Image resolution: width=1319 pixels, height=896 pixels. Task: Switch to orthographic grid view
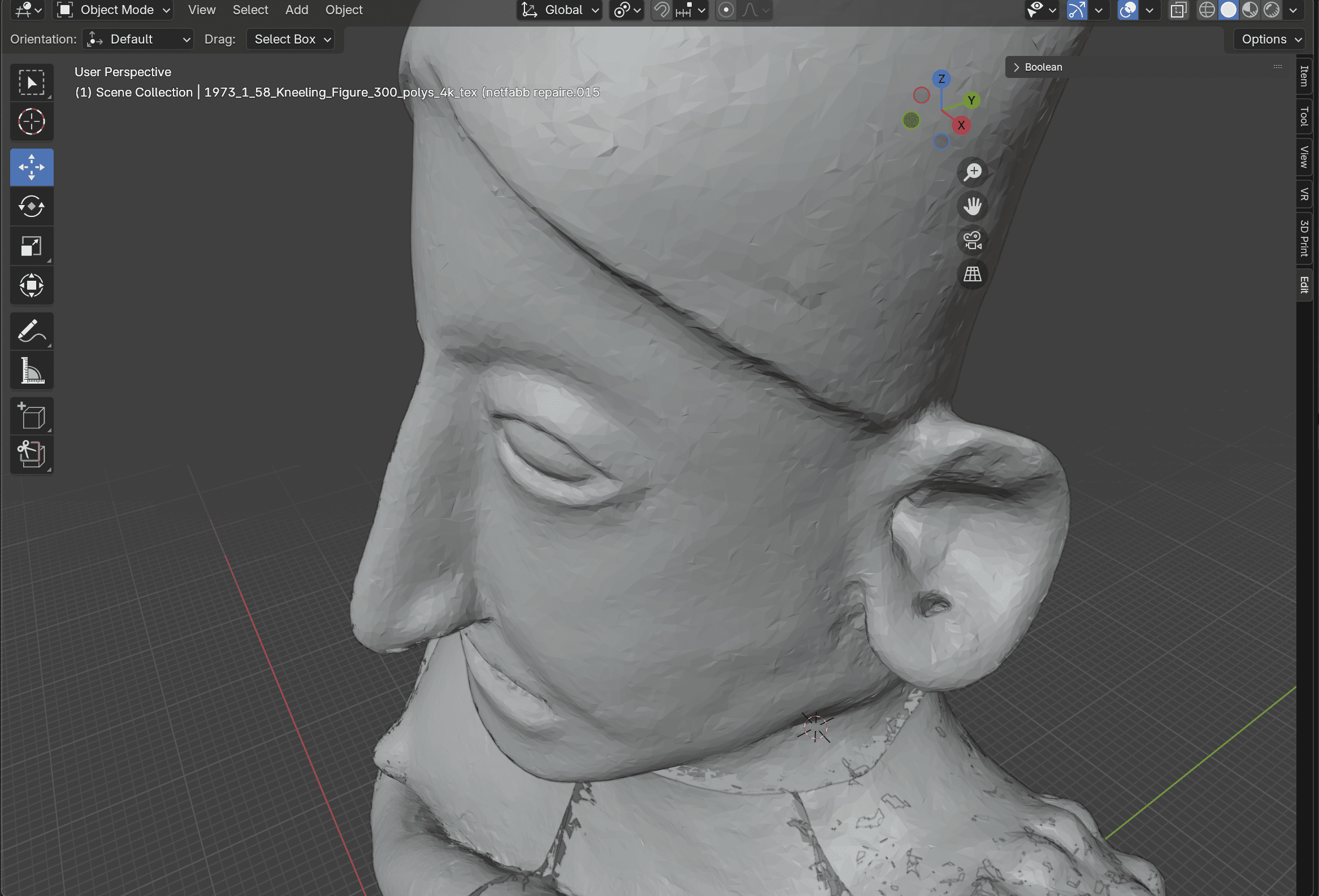972,274
